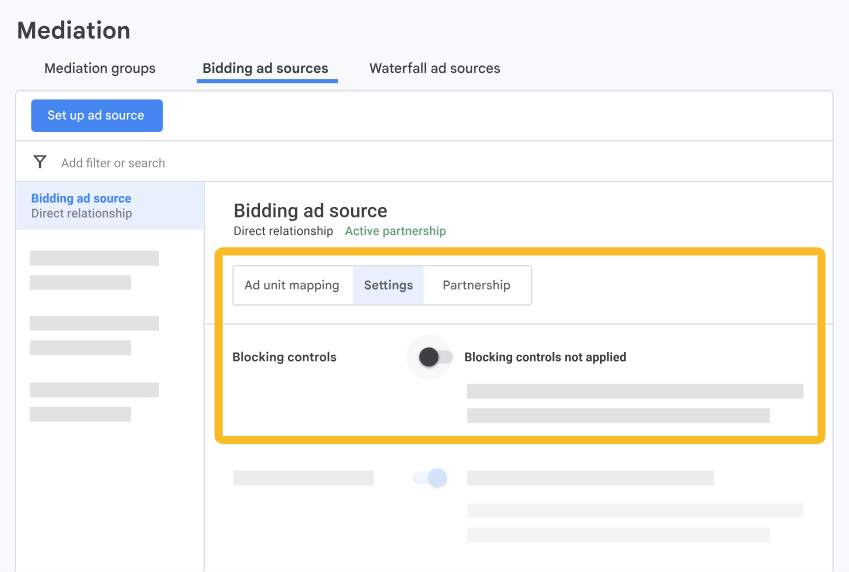Select the first grayed placeholder sidebar item

[x=94, y=270]
